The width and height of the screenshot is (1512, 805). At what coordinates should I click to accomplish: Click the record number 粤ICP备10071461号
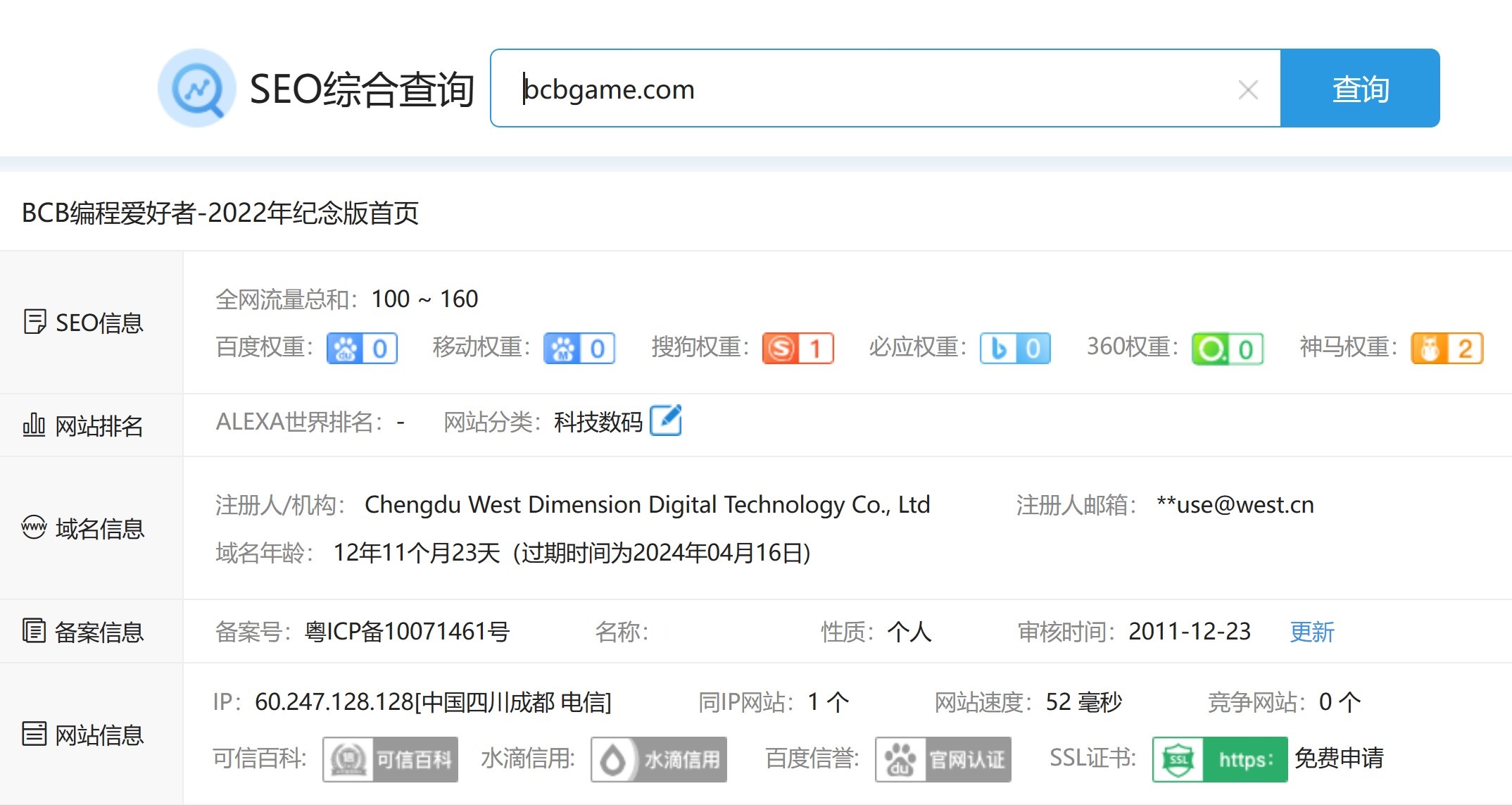tap(407, 632)
